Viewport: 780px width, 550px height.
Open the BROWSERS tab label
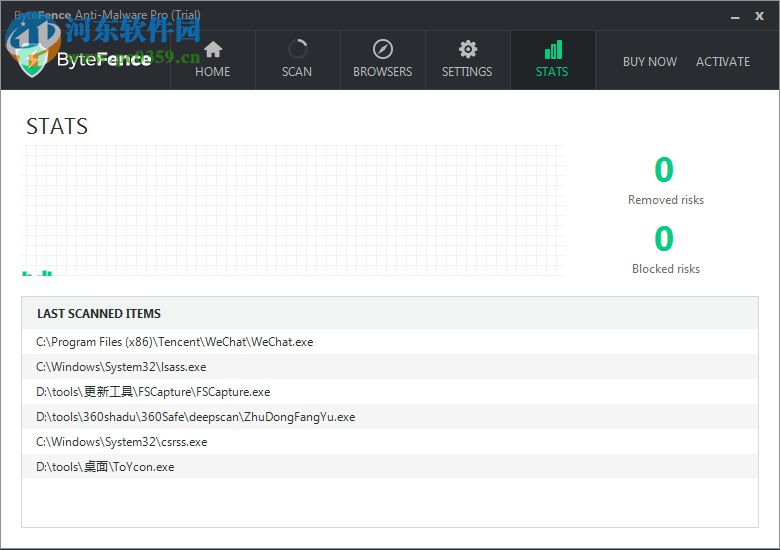[x=383, y=72]
